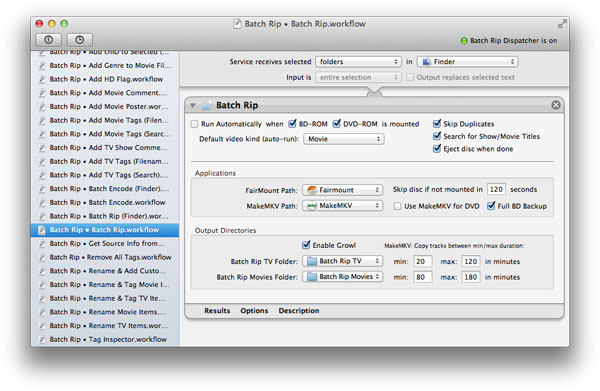
Task: Collapse the Batch Rip action disclosure triangle
Action: click(193, 105)
